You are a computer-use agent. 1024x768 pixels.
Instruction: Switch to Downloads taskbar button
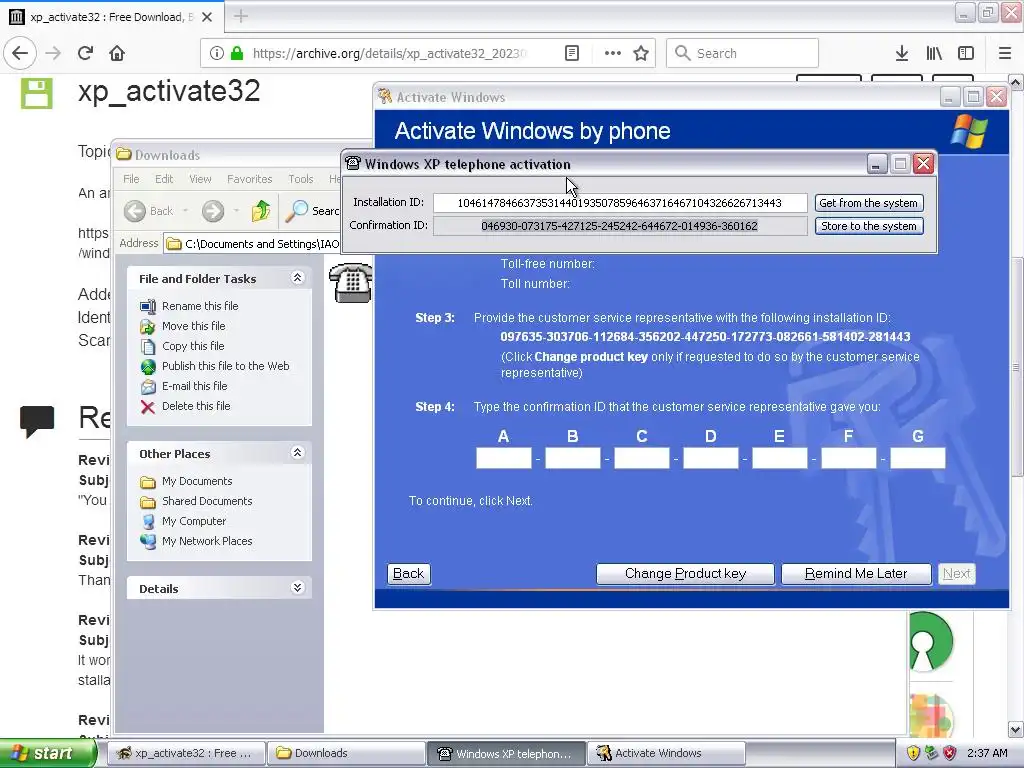(347, 753)
